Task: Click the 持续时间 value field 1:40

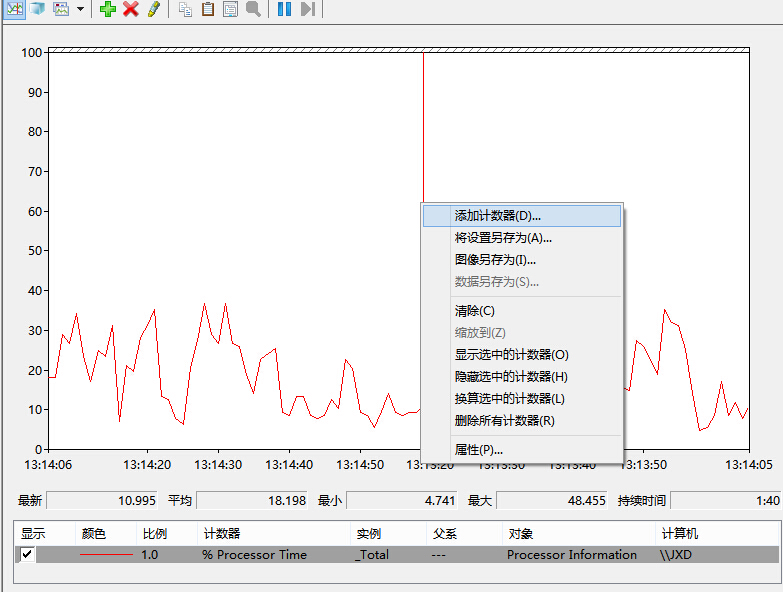Action: (x=726, y=500)
